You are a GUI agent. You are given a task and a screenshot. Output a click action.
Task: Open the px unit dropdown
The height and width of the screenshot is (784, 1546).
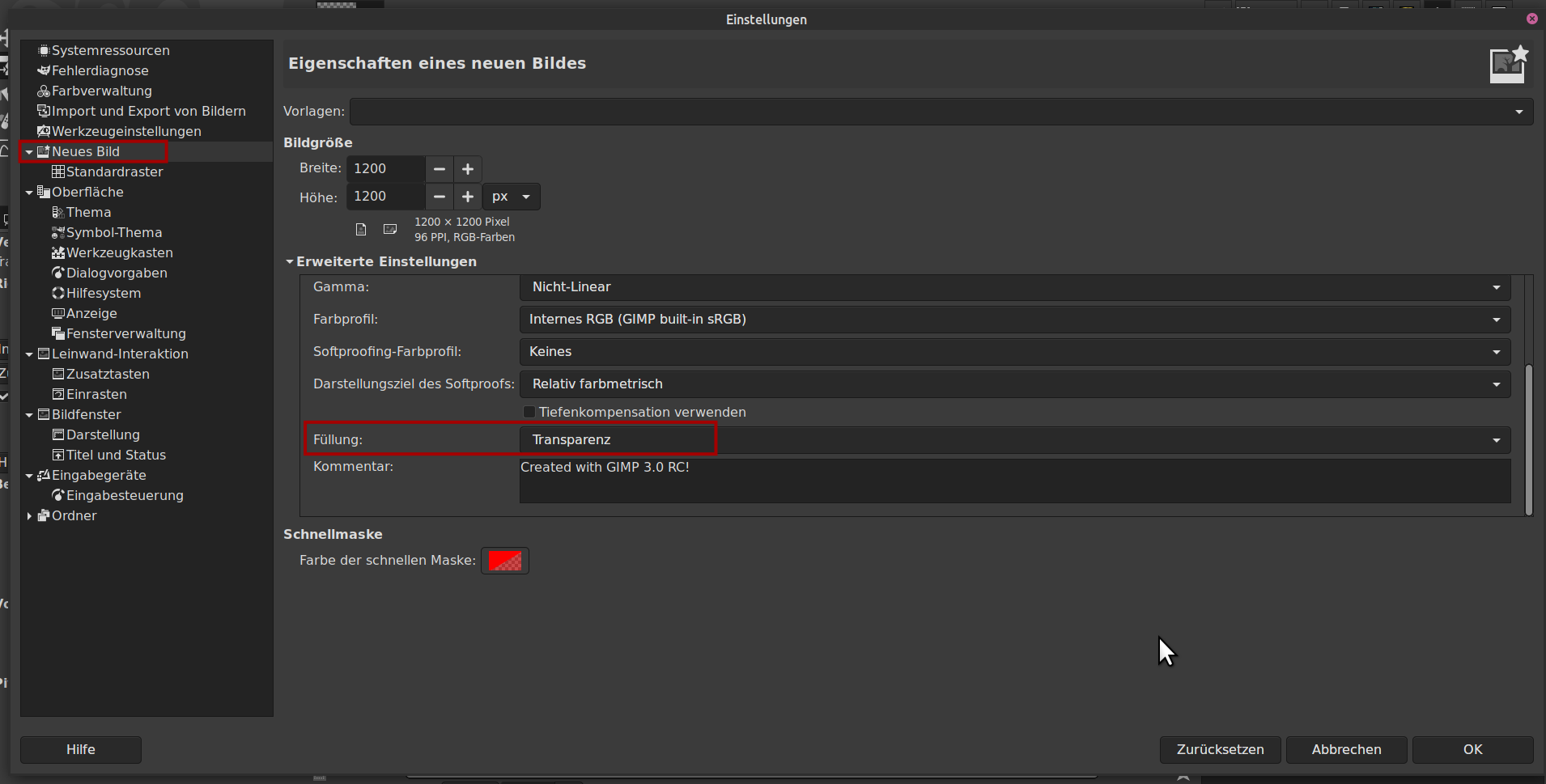pyautogui.click(x=512, y=197)
